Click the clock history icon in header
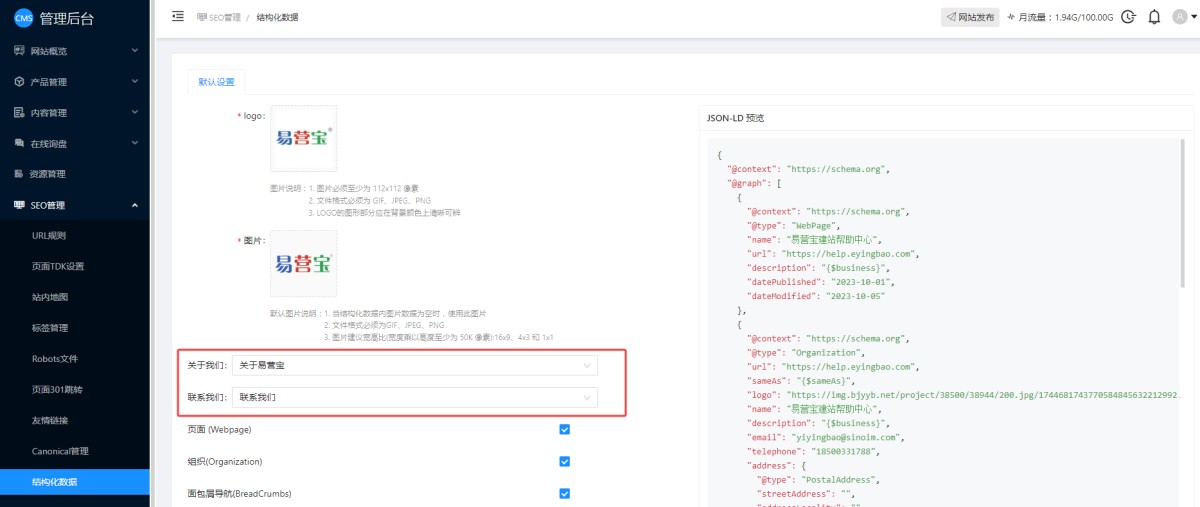 (x=1129, y=17)
